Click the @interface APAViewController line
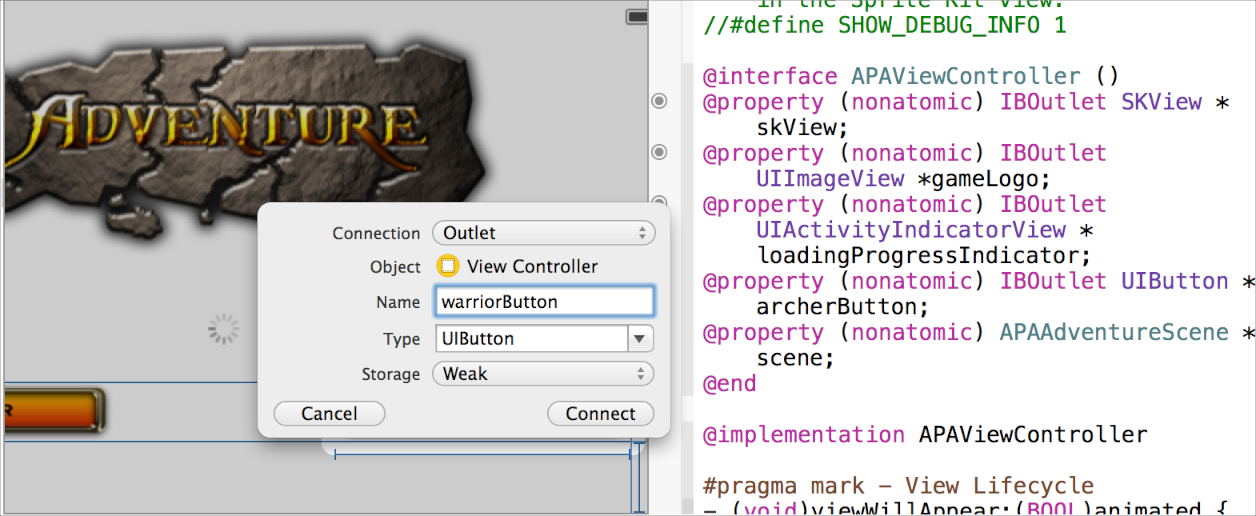The width and height of the screenshot is (1256, 516). pyautogui.click(x=910, y=76)
